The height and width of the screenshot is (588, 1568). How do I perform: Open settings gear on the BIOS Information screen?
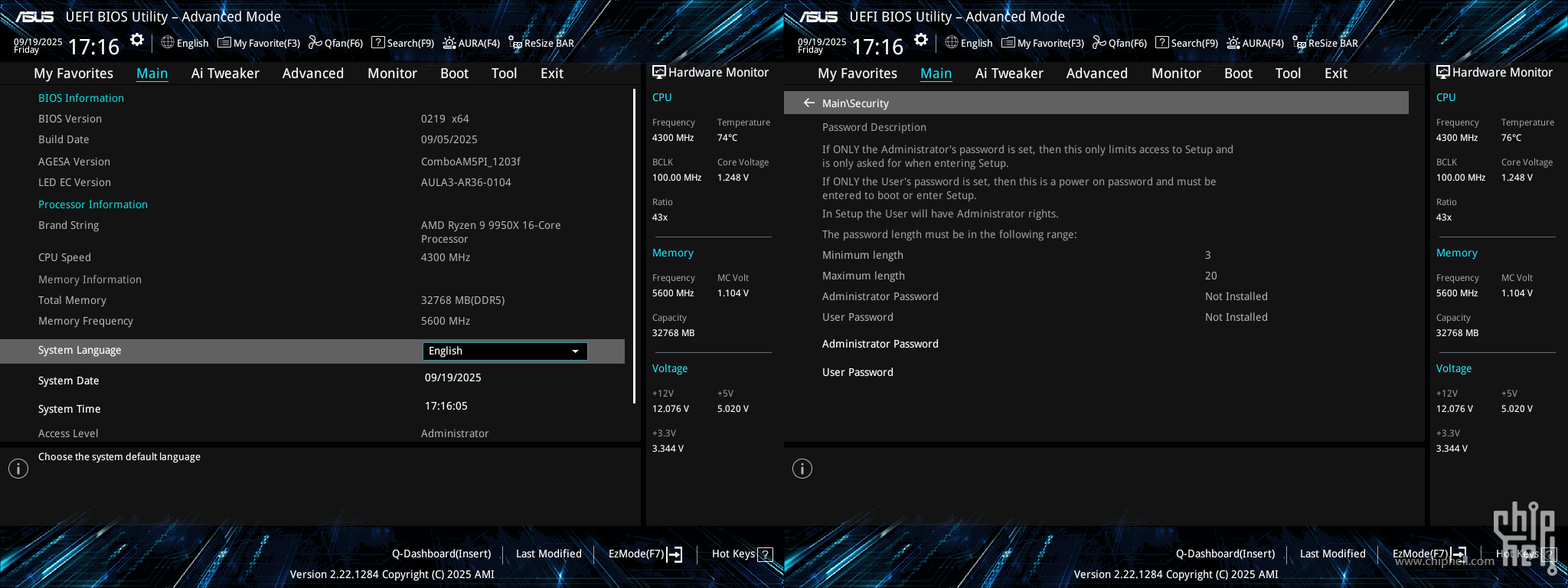tap(137, 40)
